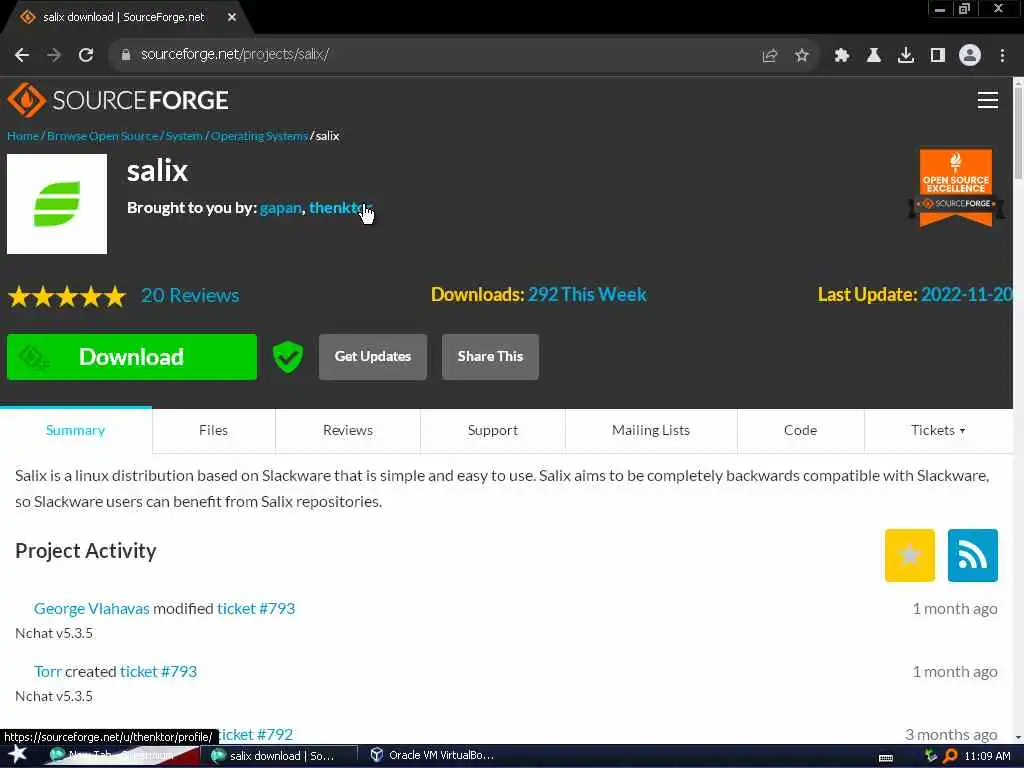Image resolution: width=1024 pixels, height=768 pixels.
Task: Click the last update date 2022-11-20
Action: (967, 295)
